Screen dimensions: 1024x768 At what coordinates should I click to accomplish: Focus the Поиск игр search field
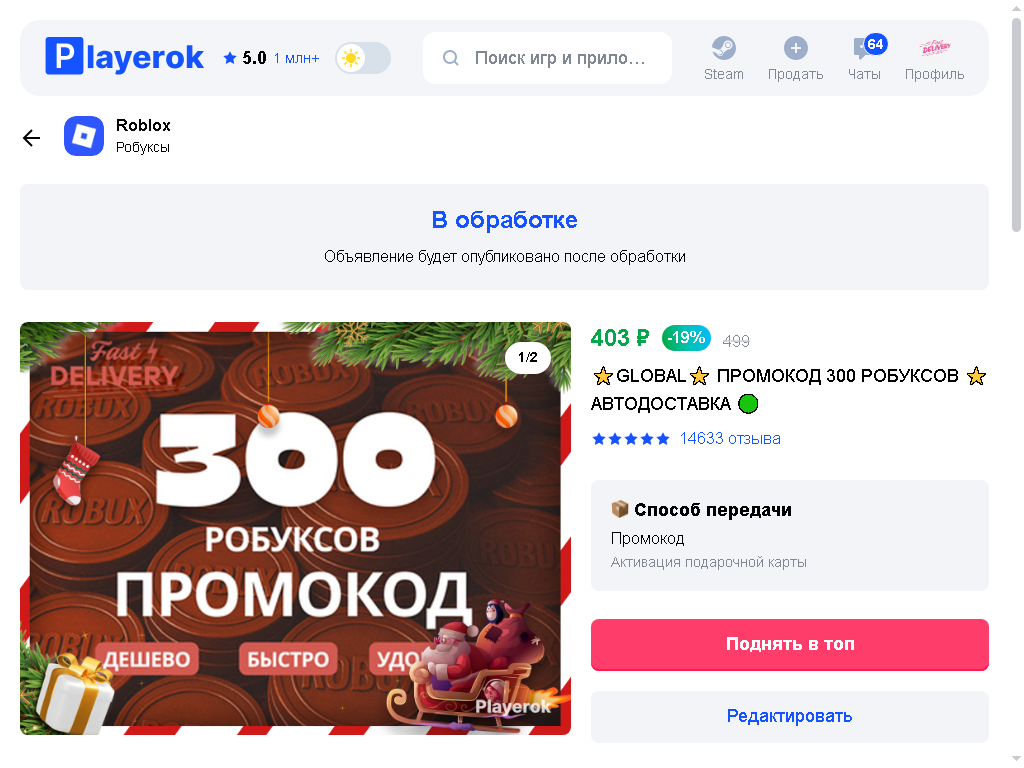click(x=547, y=58)
